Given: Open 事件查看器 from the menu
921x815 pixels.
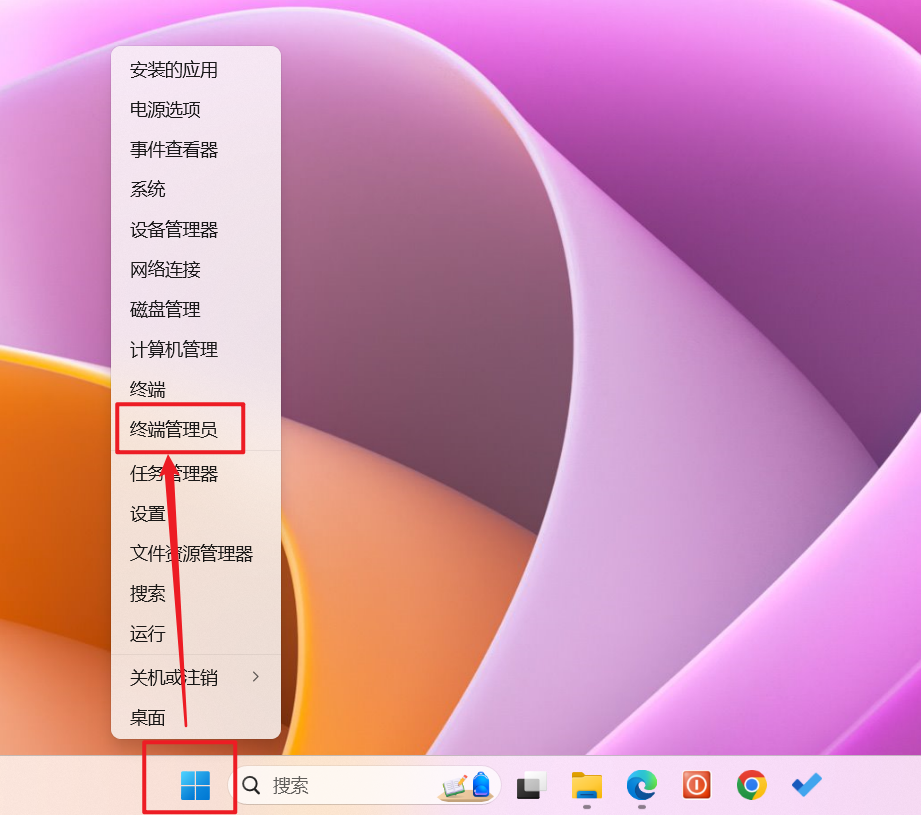Looking at the screenshot, I should tap(196, 150).
